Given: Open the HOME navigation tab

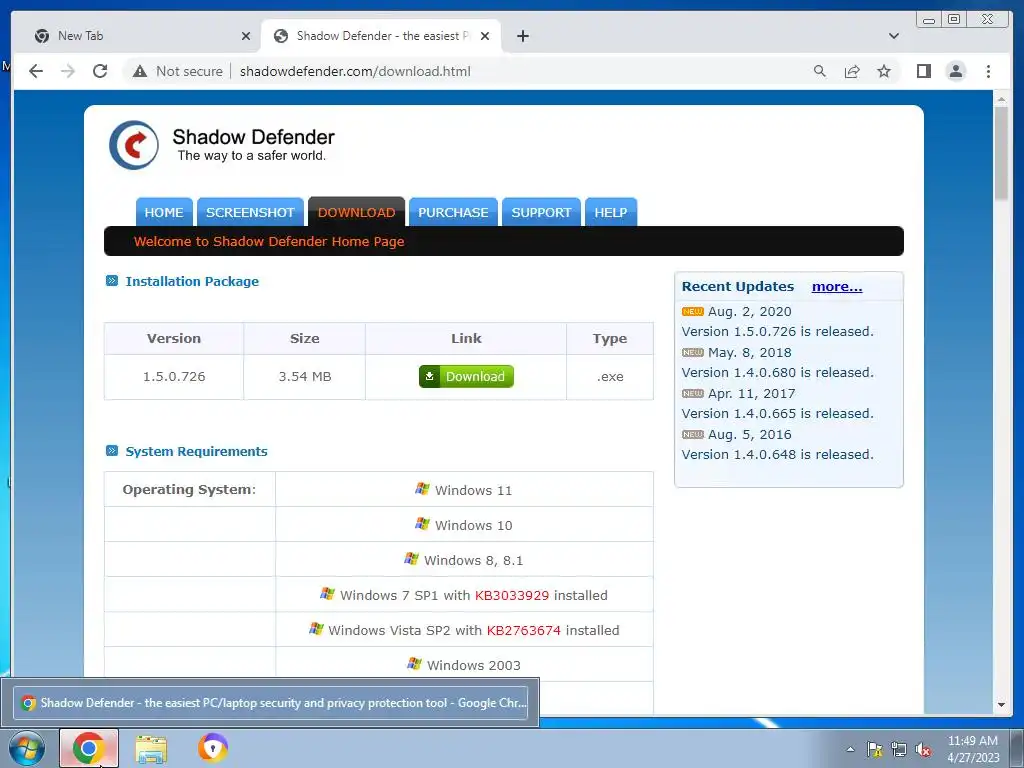Looking at the screenshot, I should (x=164, y=212).
